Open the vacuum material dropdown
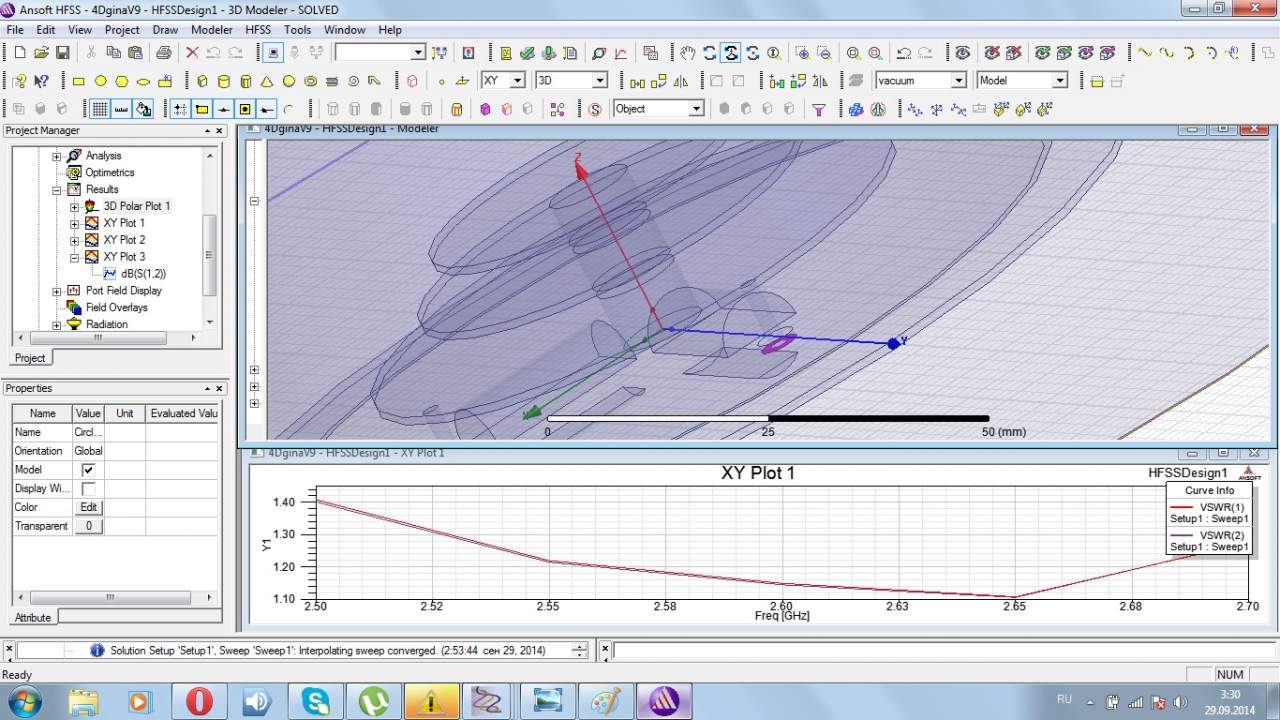This screenshot has height=720, width=1280. point(958,81)
